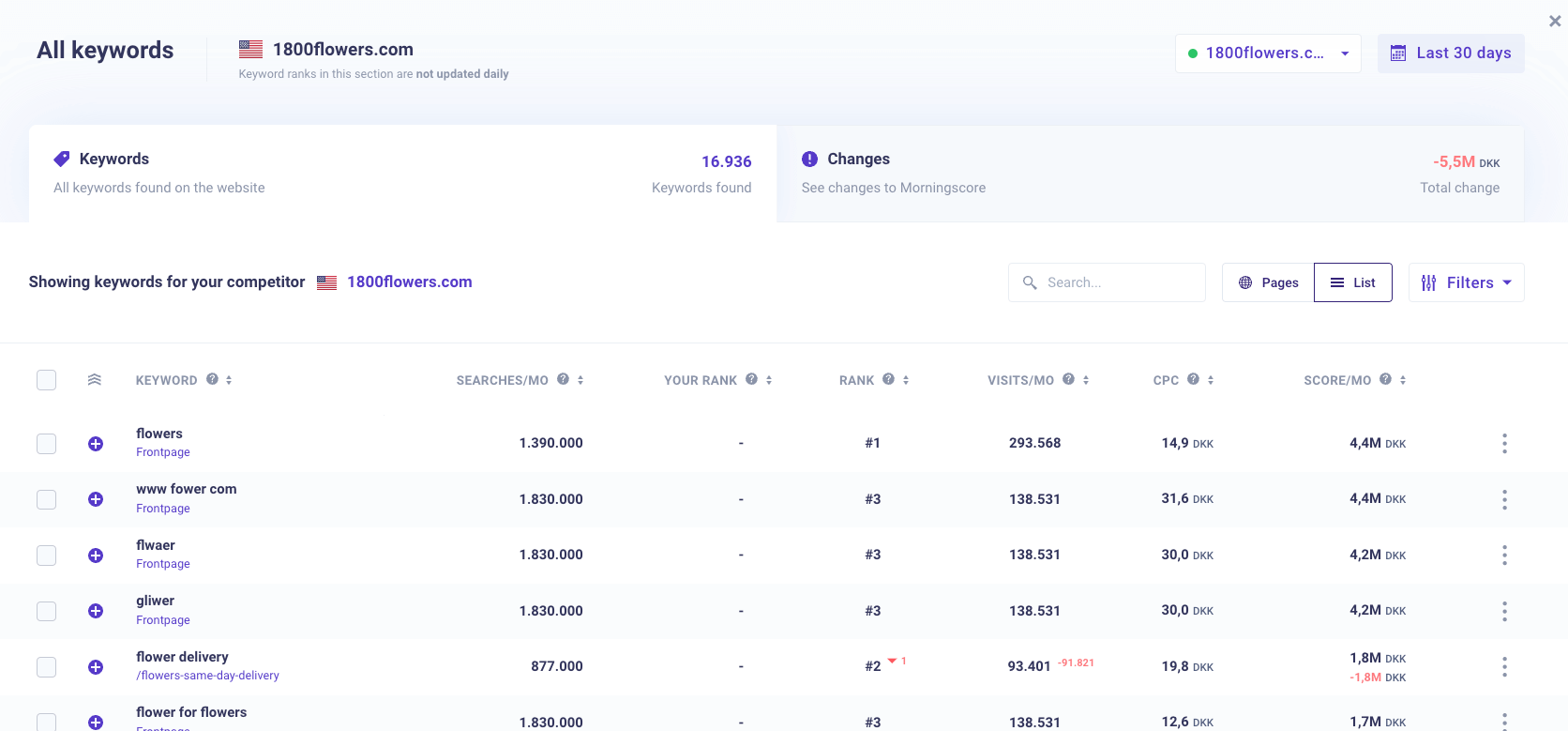1568x731 pixels.
Task: Add the www fower com keyword via plus icon
Action: pyautogui.click(x=96, y=499)
